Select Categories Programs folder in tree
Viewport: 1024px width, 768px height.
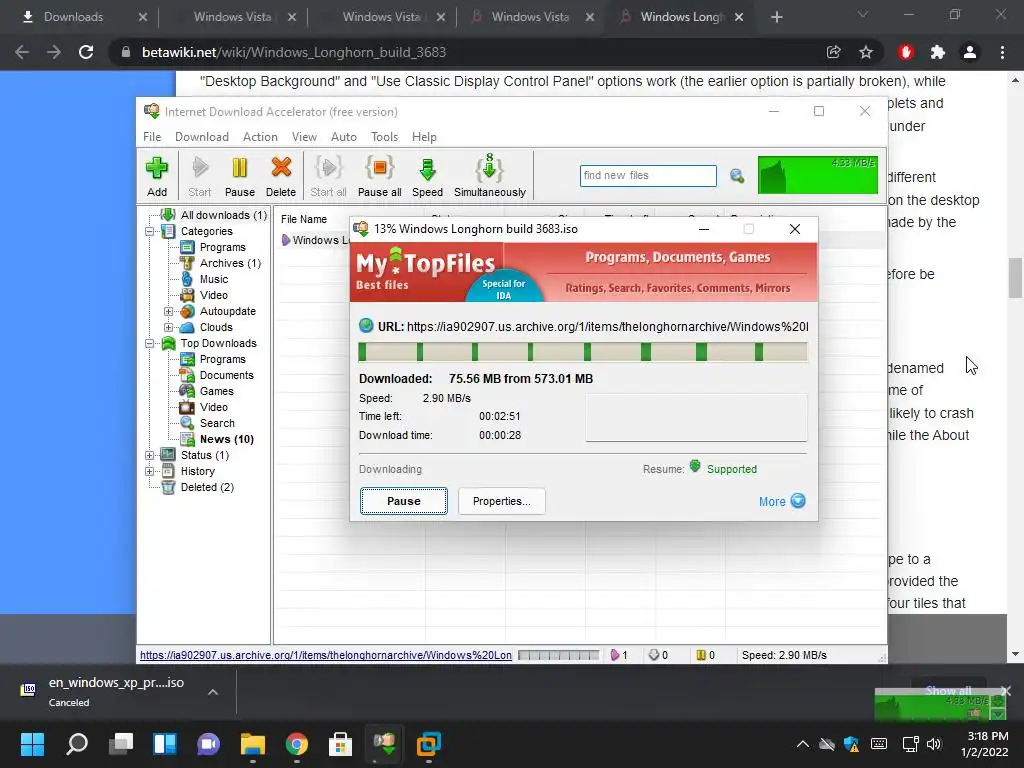223,247
